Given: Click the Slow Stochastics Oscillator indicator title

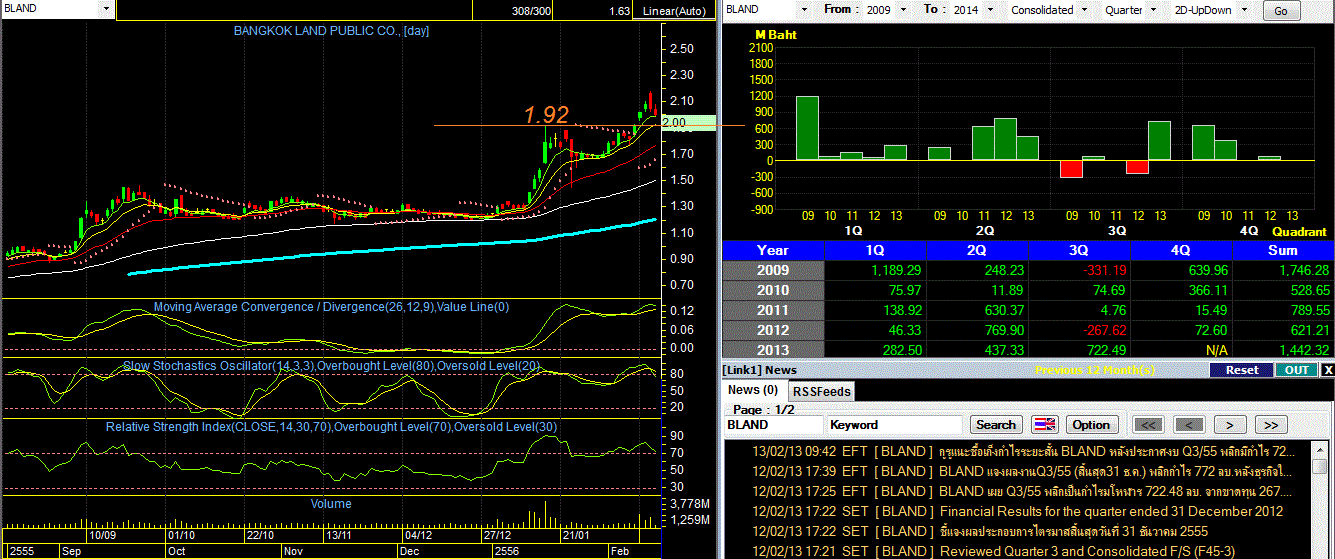Looking at the screenshot, I should tap(331, 366).
